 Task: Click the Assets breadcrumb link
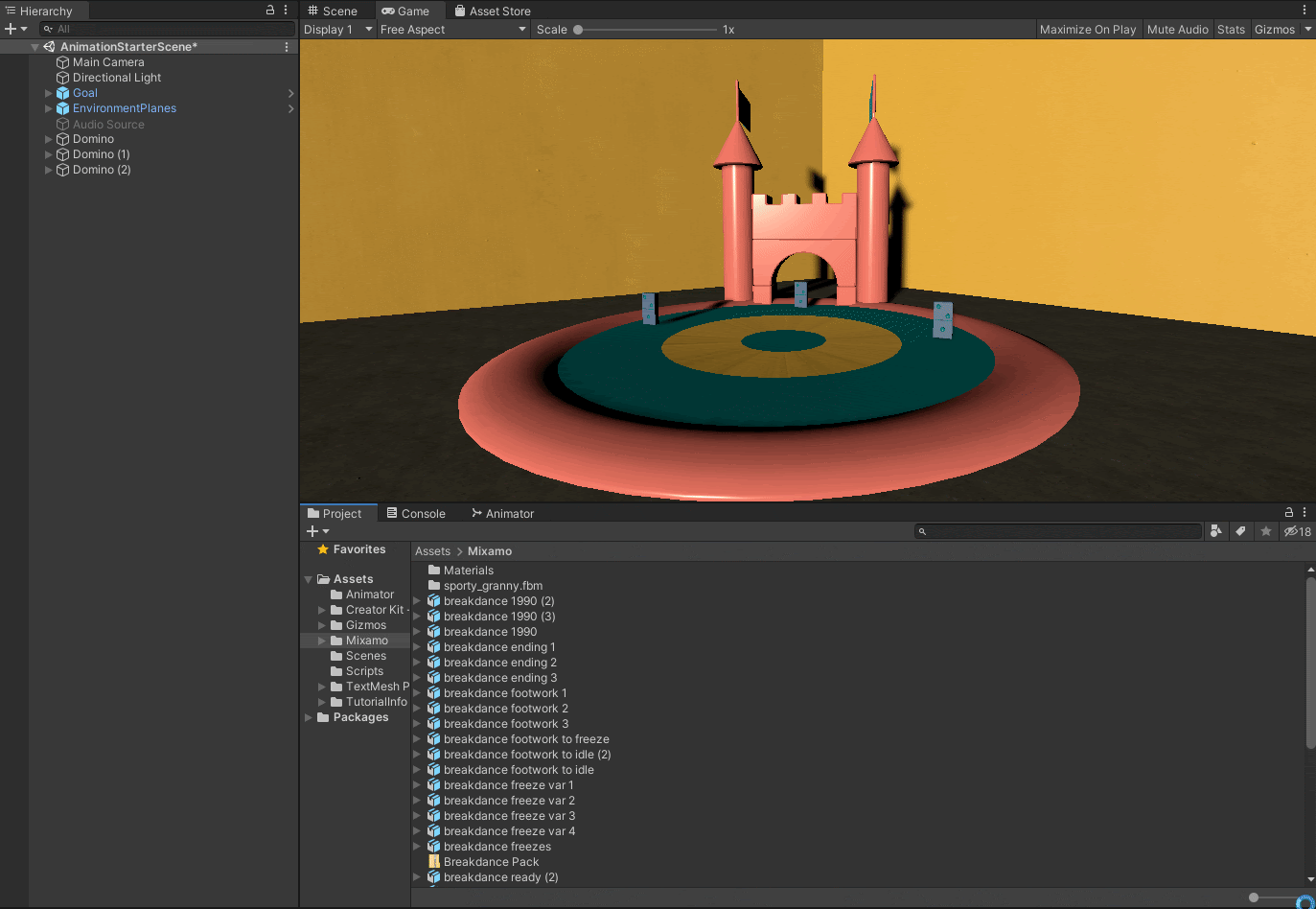(x=432, y=551)
